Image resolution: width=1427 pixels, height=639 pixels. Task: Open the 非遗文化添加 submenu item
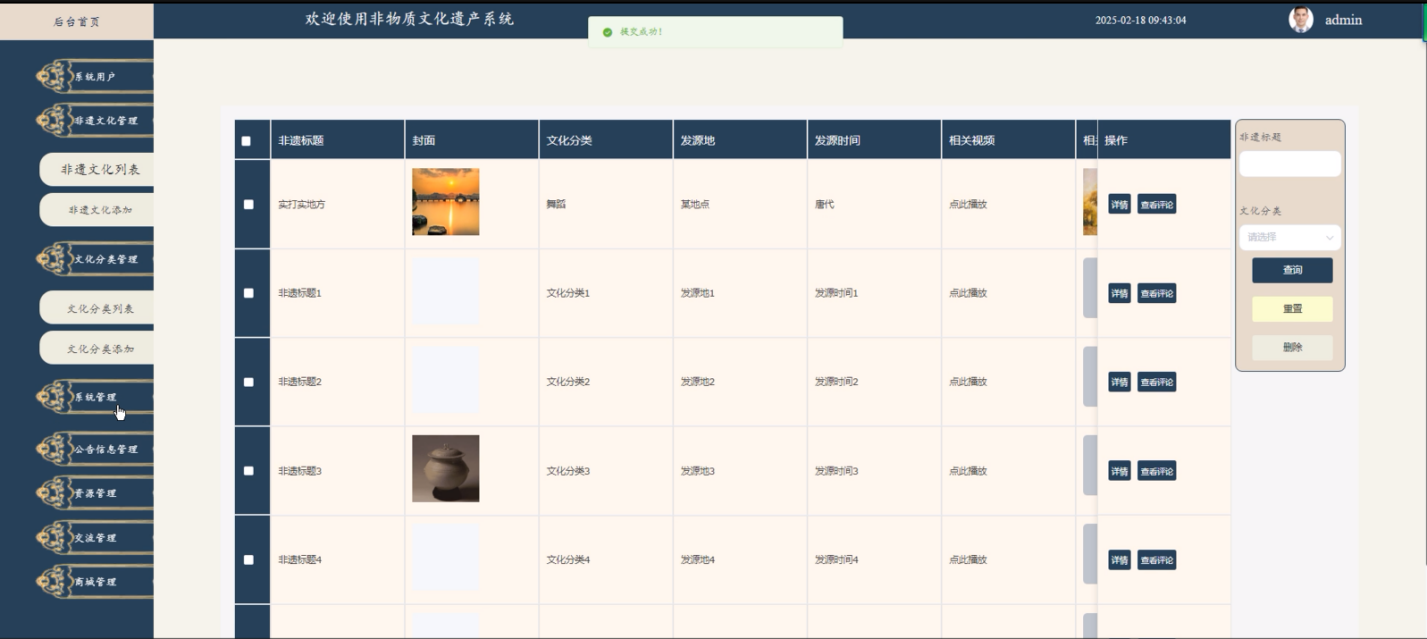[98, 210]
